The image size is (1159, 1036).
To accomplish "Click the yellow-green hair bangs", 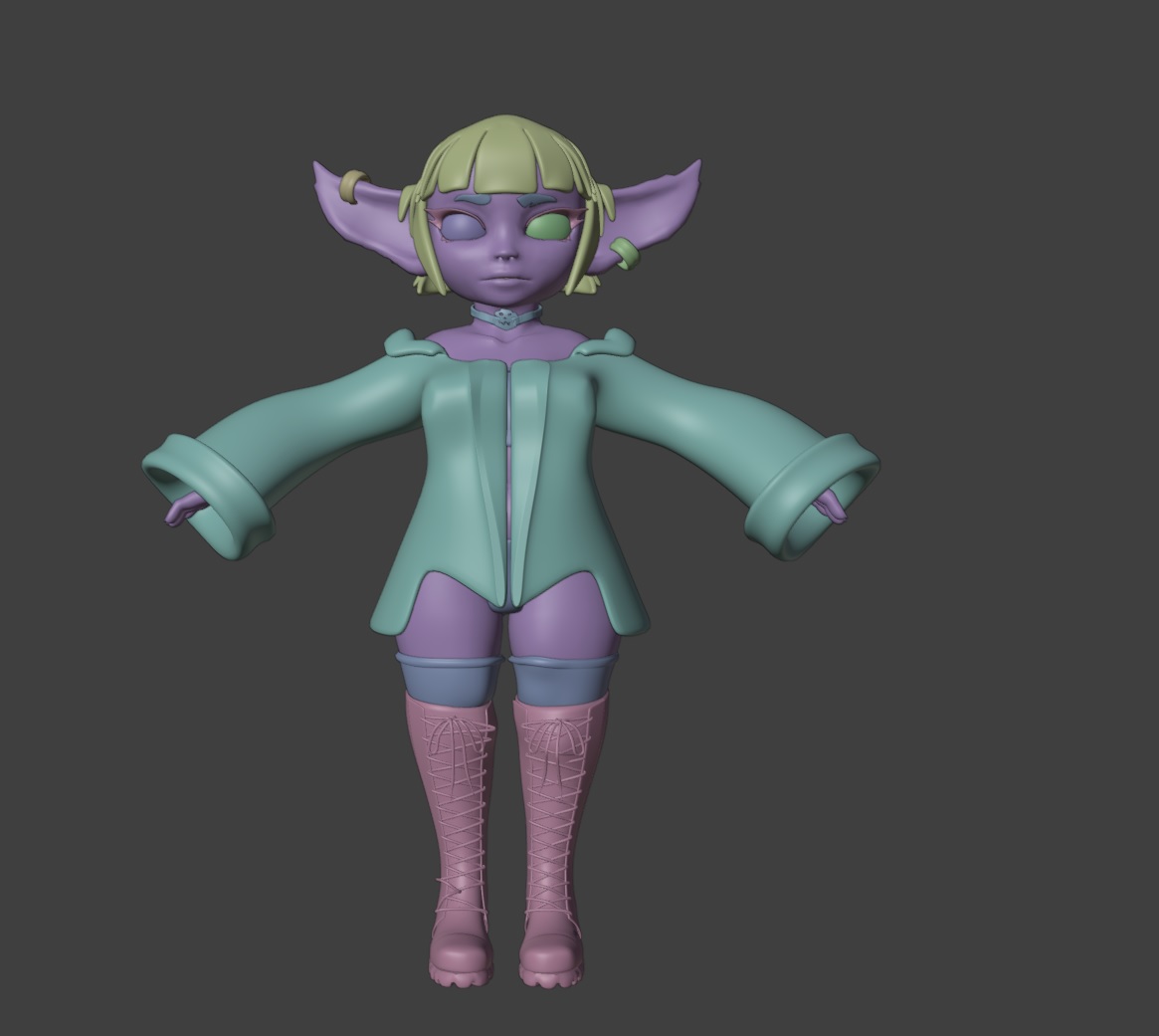I will point(504,161).
